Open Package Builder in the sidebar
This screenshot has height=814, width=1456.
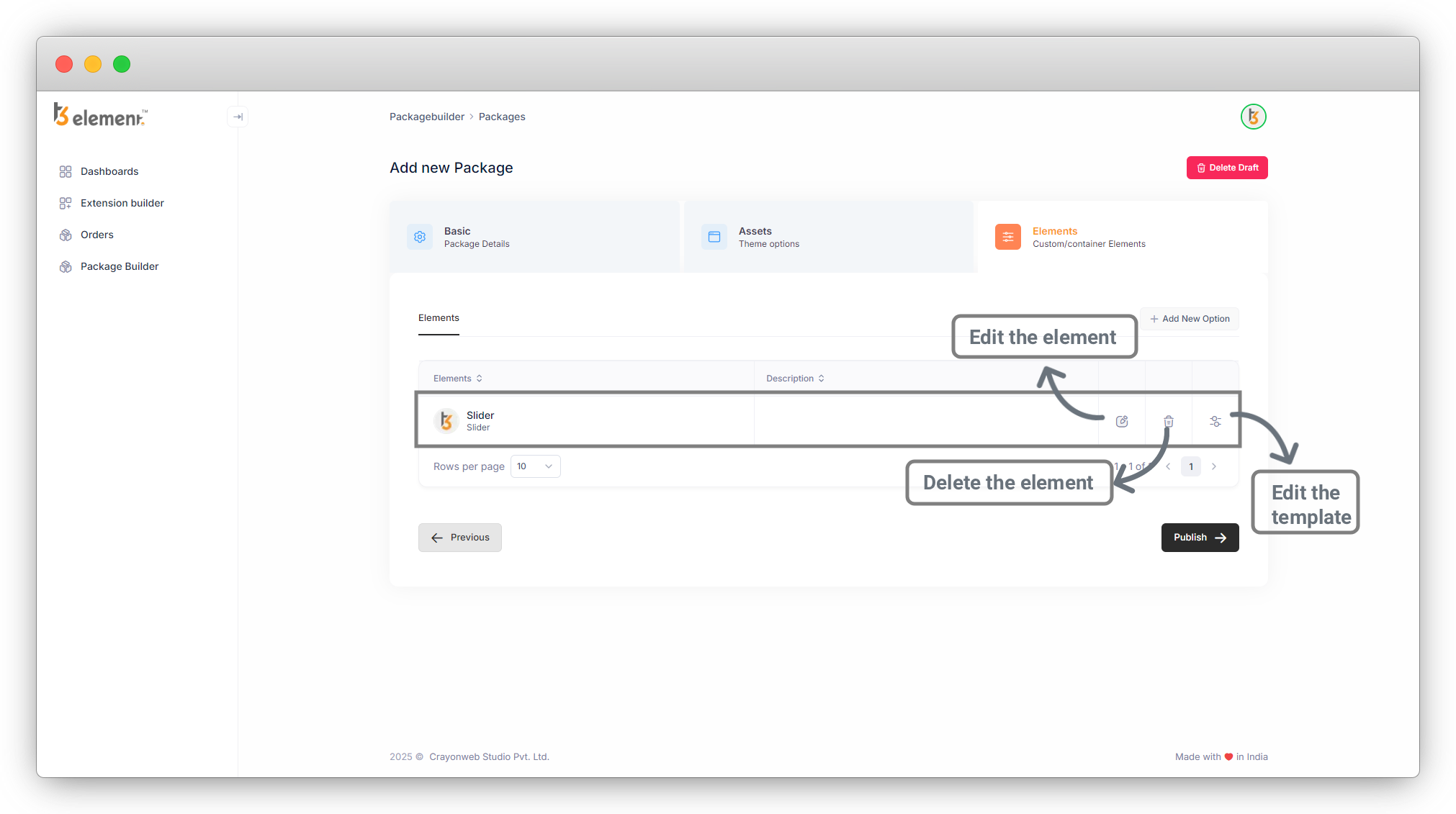coord(120,266)
